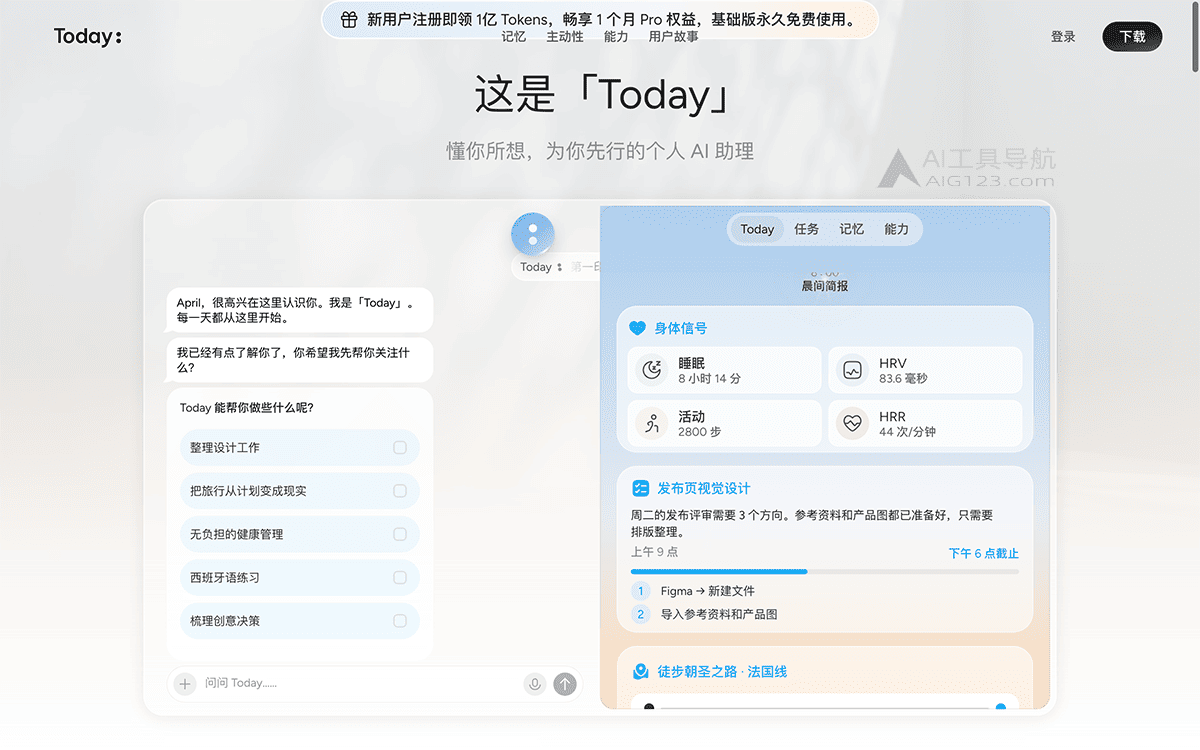This screenshot has width=1200, height=750.
Task: Click the 发布页视觉设计 title text
Action: coord(704,488)
